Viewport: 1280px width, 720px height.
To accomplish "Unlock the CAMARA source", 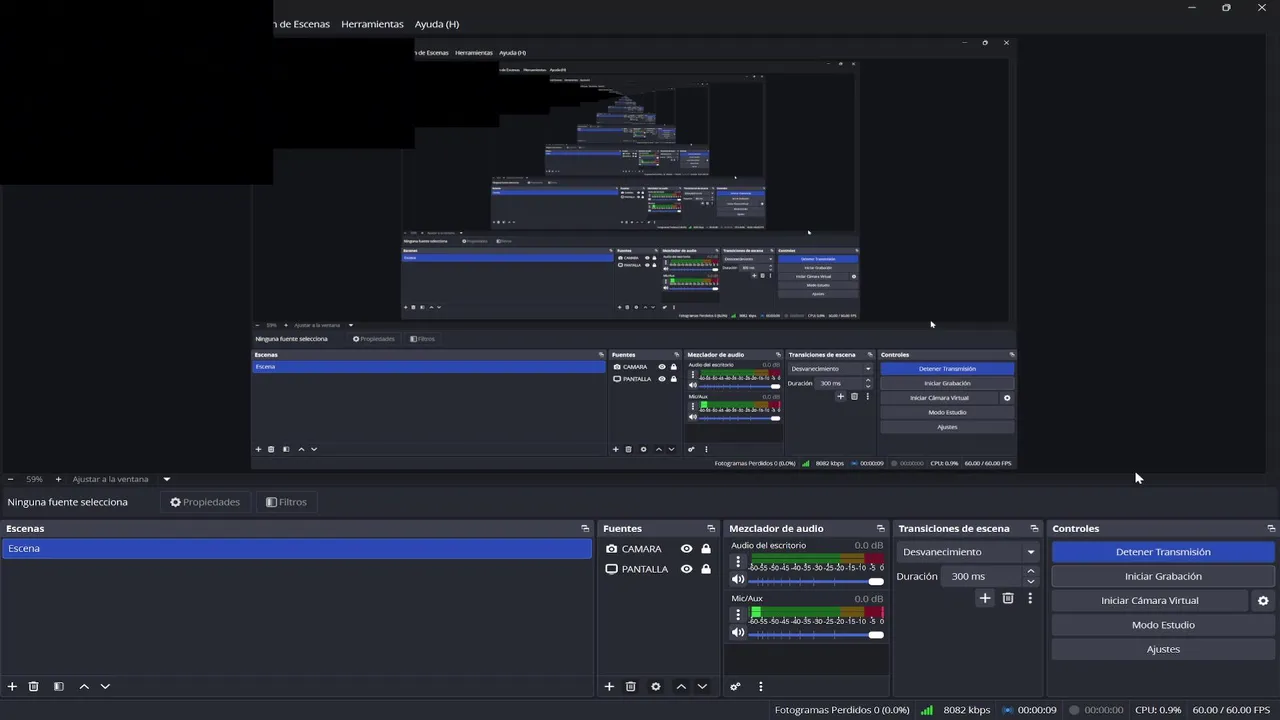I will (x=706, y=549).
